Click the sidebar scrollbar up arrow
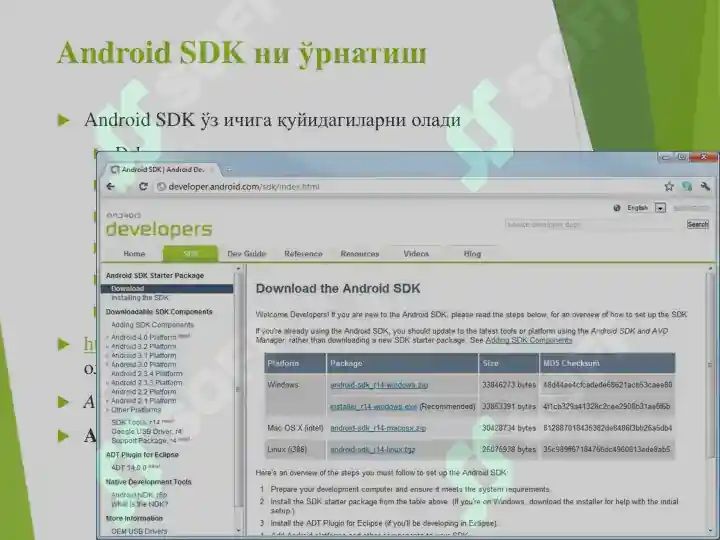This screenshot has width=720, height=540. [238, 268]
